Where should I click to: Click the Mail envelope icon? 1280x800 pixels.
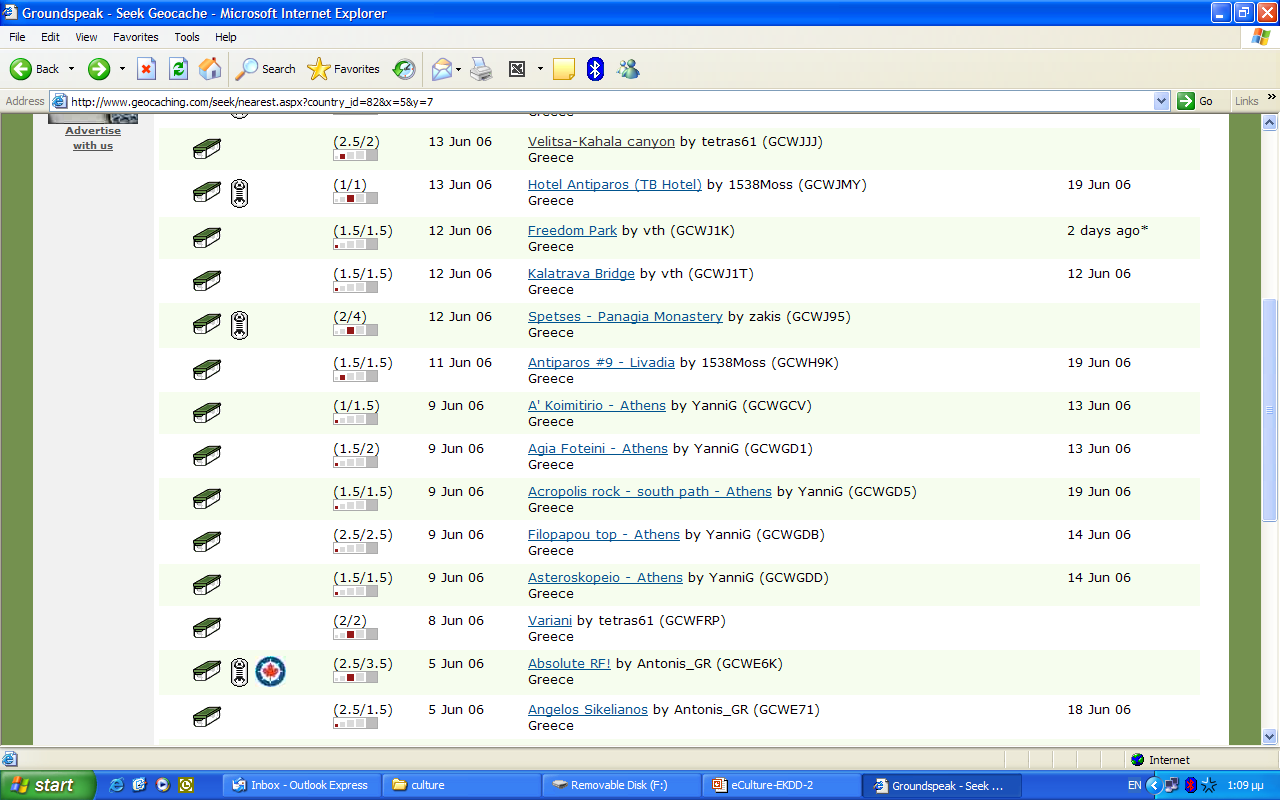click(442, 69)
